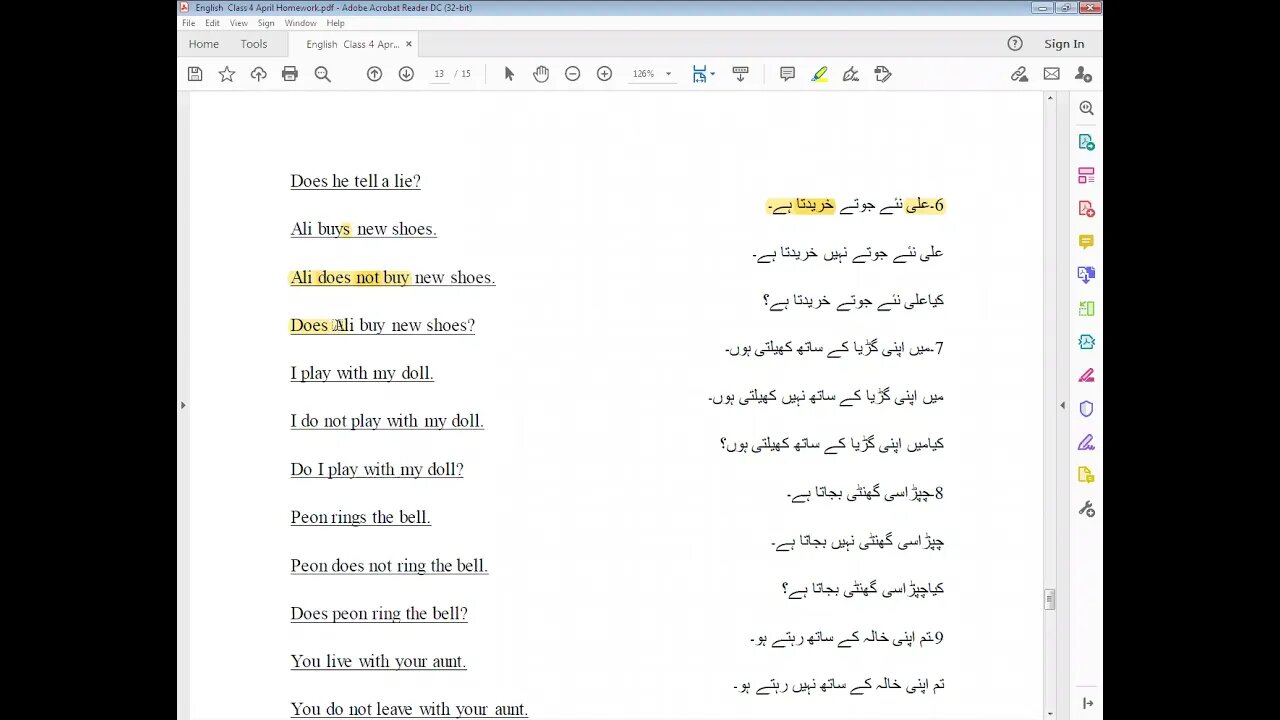Open Combine Files tool in right pane

point(1087,275)
